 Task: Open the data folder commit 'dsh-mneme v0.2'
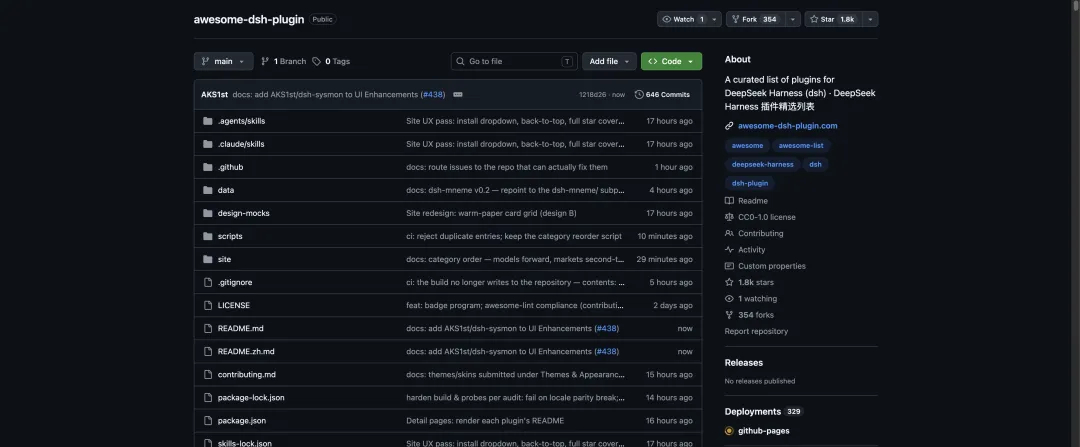pyautogui.click(x=515, y=190)
